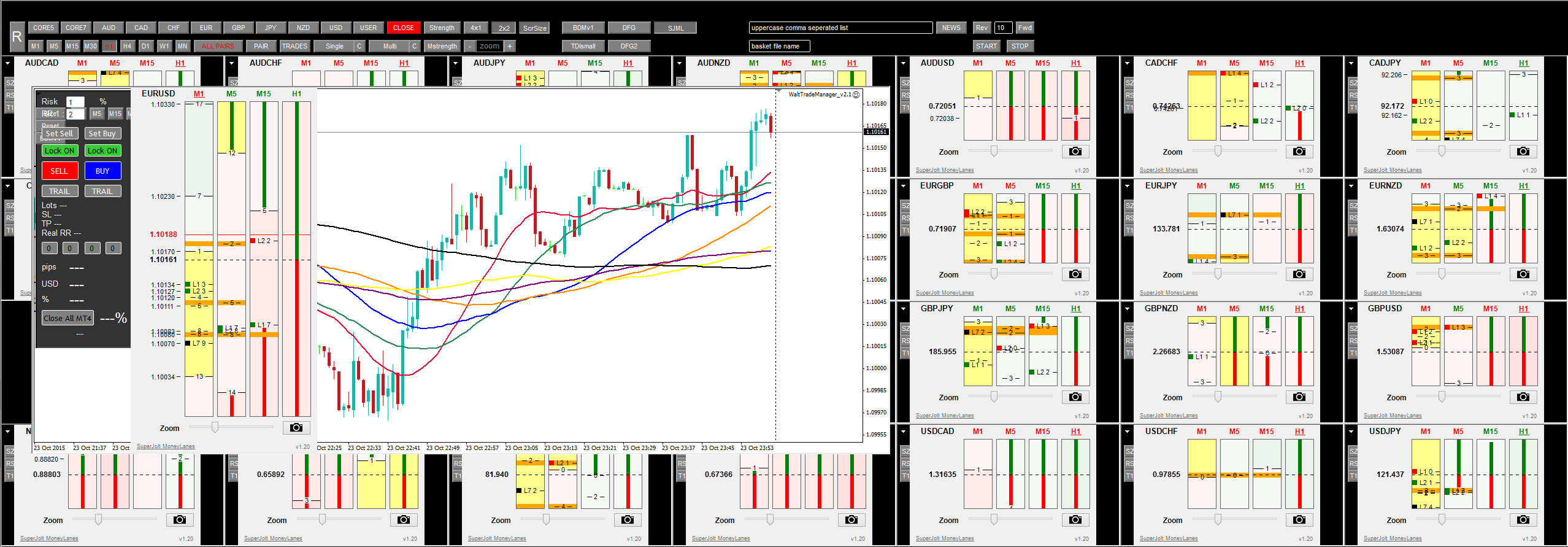Switch to the 2x2 layout option

click(504, 28)
